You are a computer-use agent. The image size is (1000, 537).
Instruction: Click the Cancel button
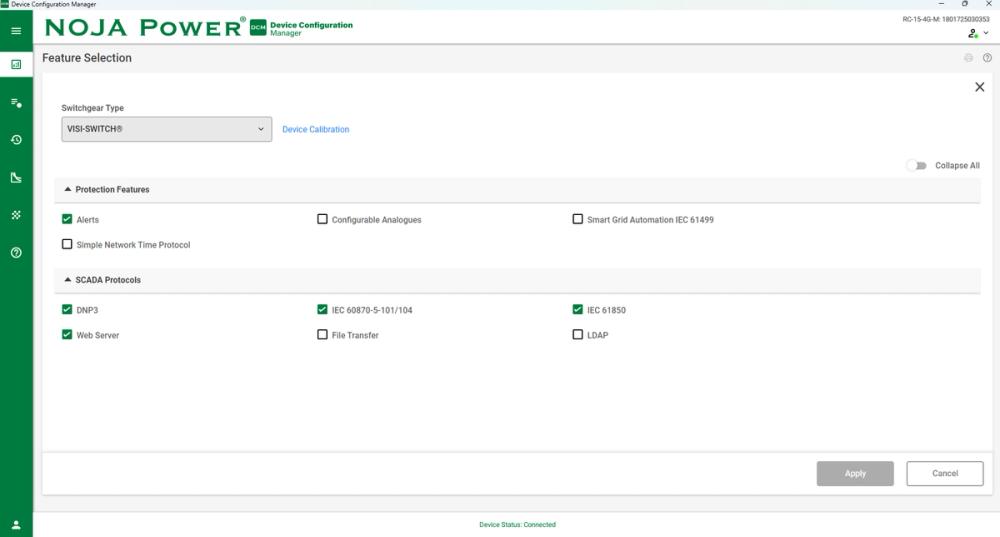click(x=945, y=473)
